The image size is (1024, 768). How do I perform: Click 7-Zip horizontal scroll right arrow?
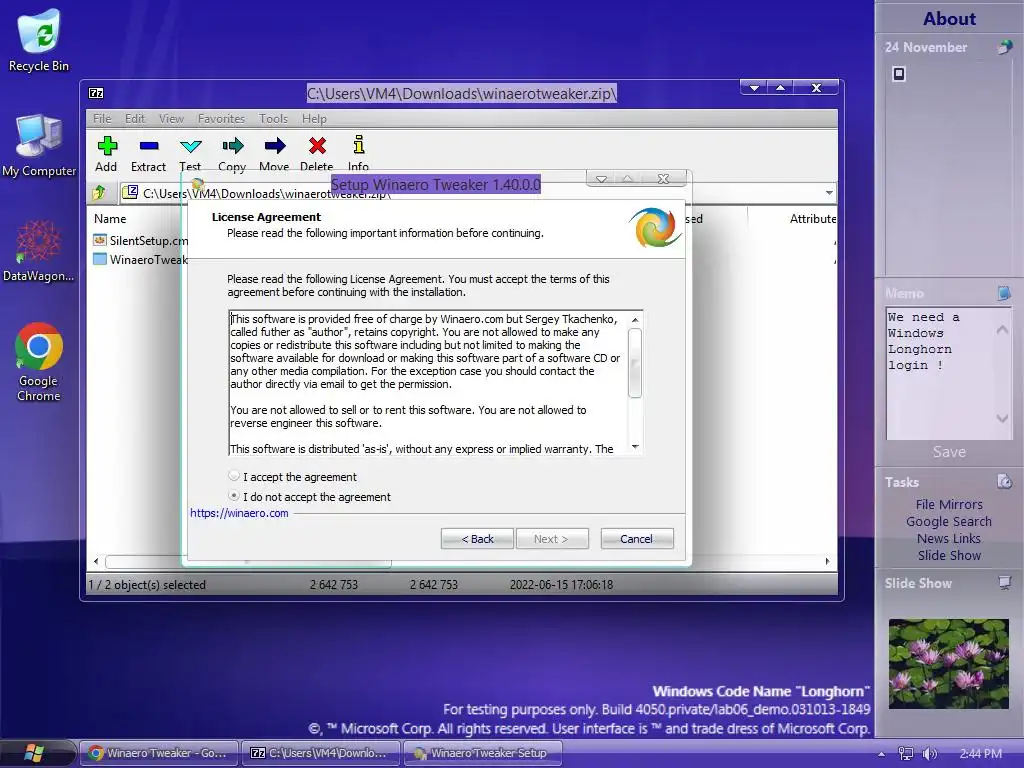[827, 561]
